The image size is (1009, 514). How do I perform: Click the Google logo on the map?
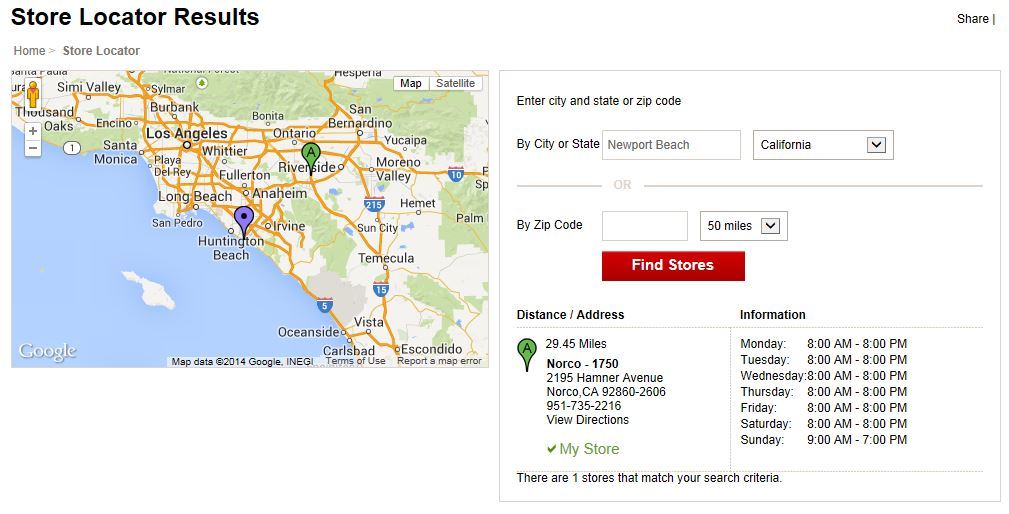pos(47,351)
